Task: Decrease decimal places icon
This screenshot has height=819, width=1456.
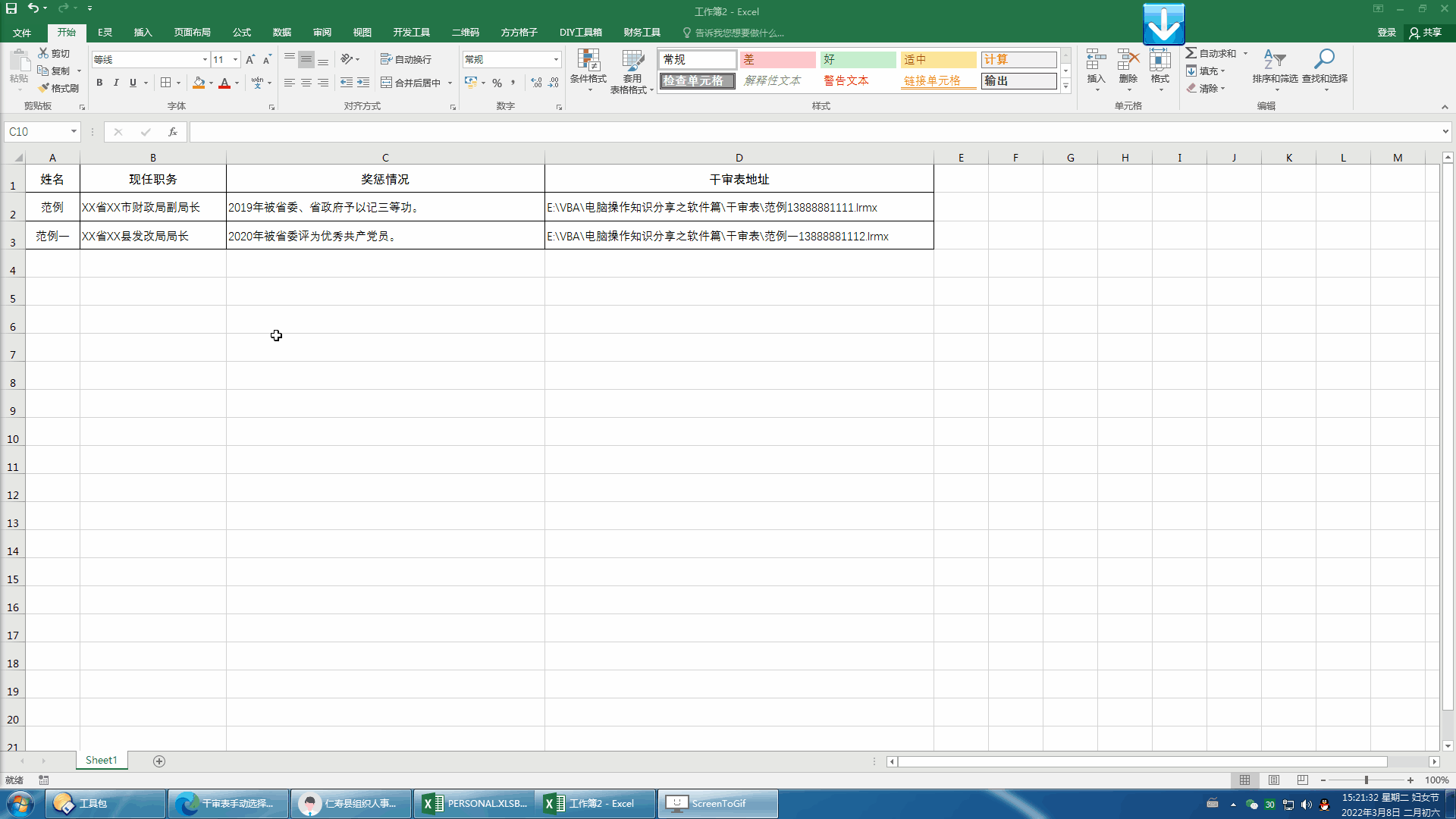Action: (554, 83)
